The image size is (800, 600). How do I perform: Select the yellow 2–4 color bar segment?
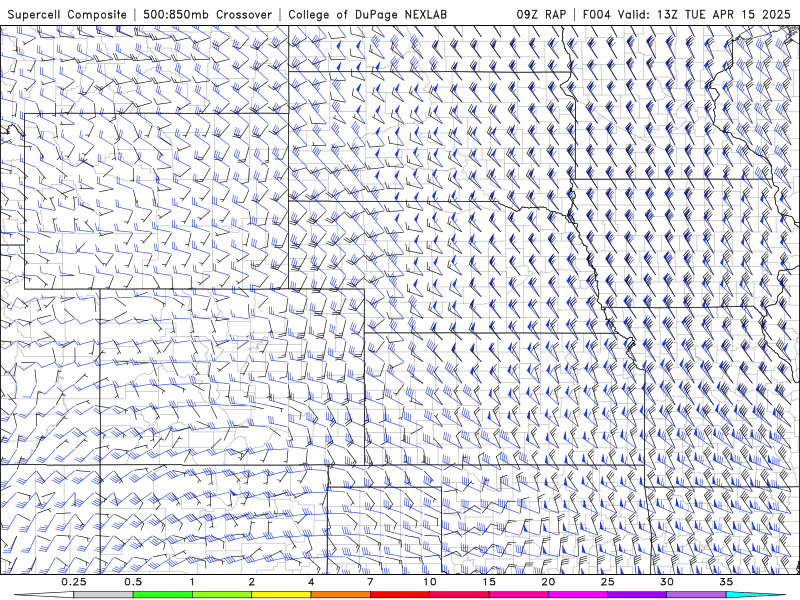point(281,595)
